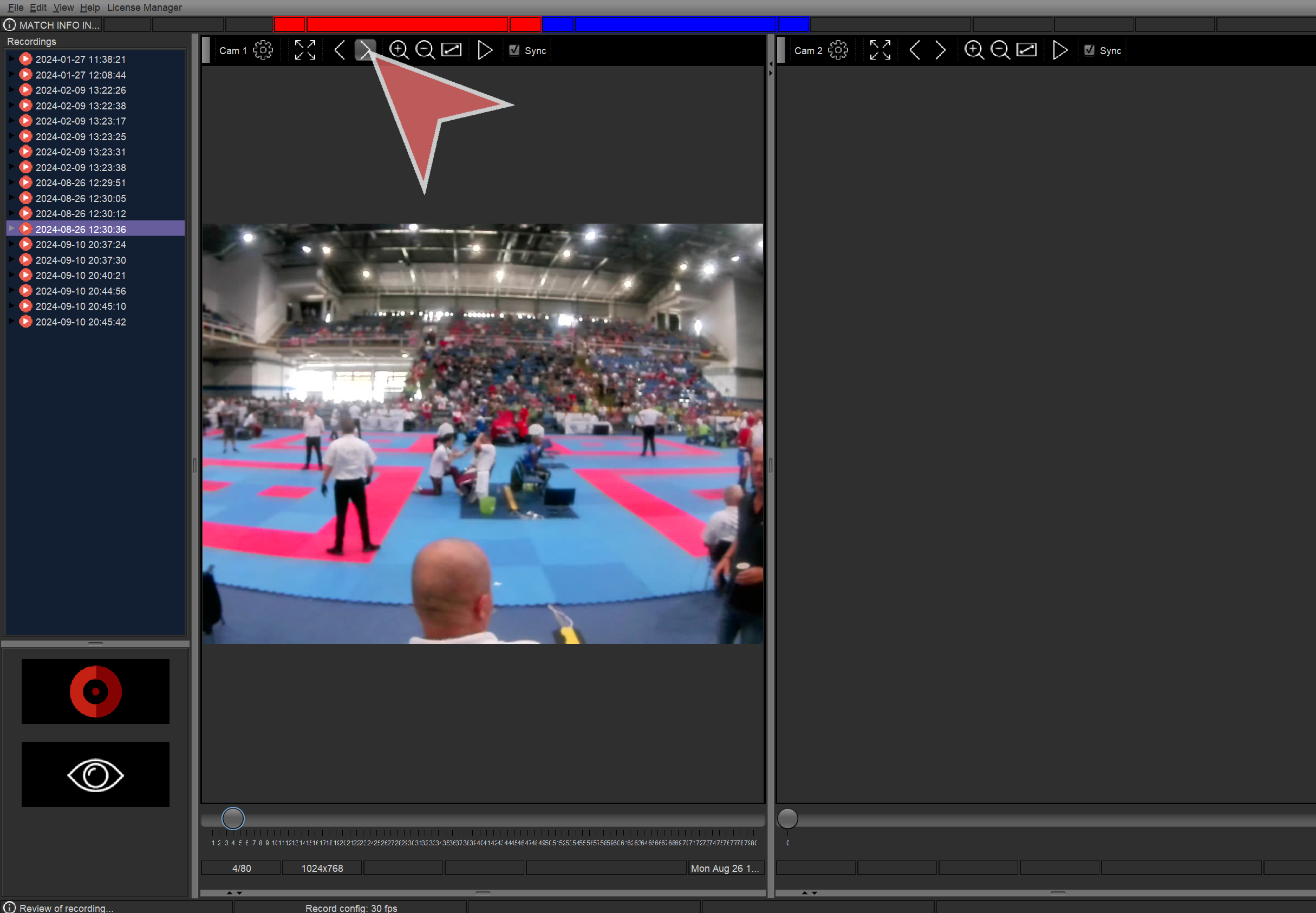Open the Help menu
This screenshot has width=1316, height=913.
(90, 8)
